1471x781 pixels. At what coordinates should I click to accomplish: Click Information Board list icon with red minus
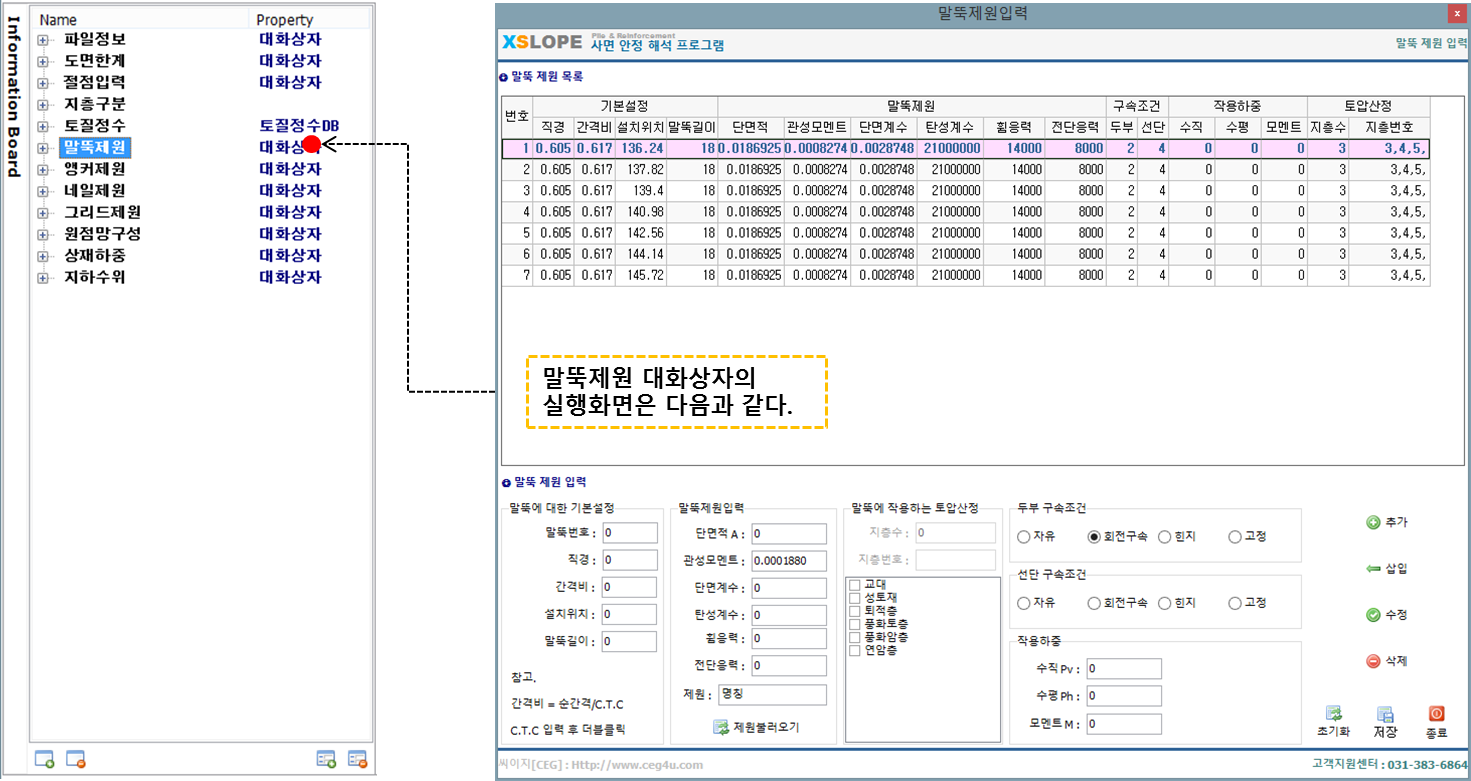[358, 759]
